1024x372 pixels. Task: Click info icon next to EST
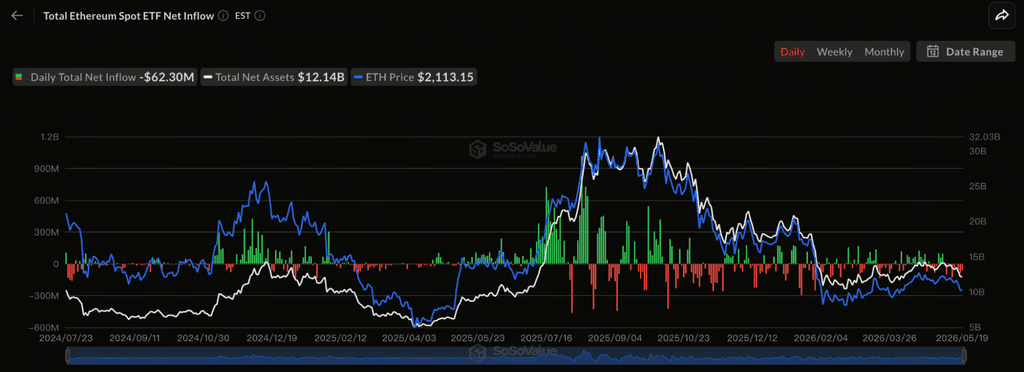[260, 16]
